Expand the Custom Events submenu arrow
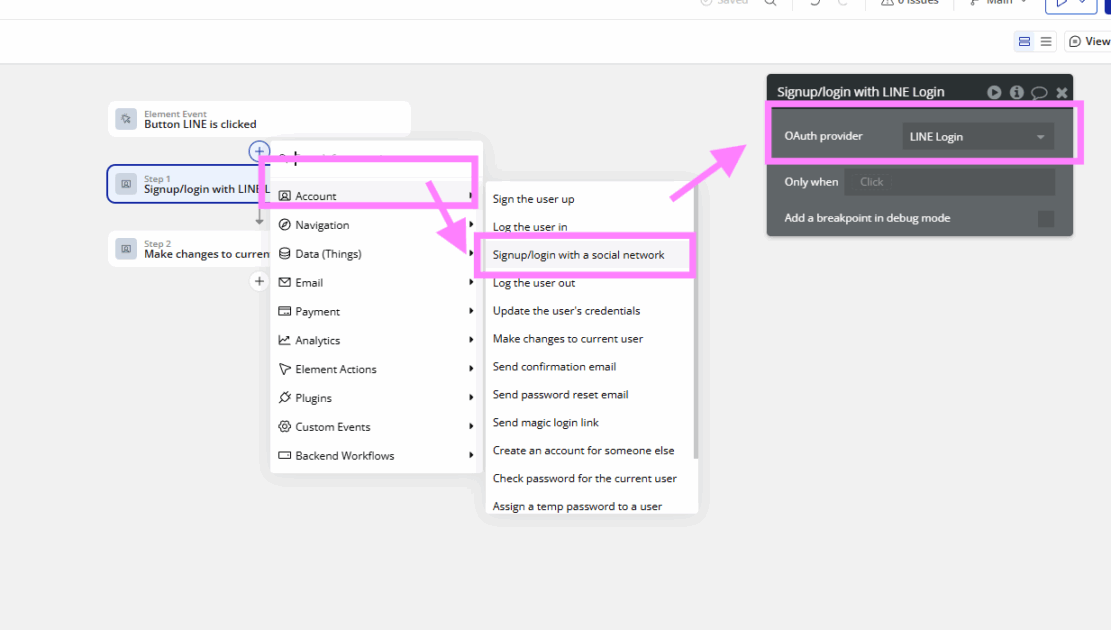The height and width of the screenshot is (630, 1111). point(471,427)
